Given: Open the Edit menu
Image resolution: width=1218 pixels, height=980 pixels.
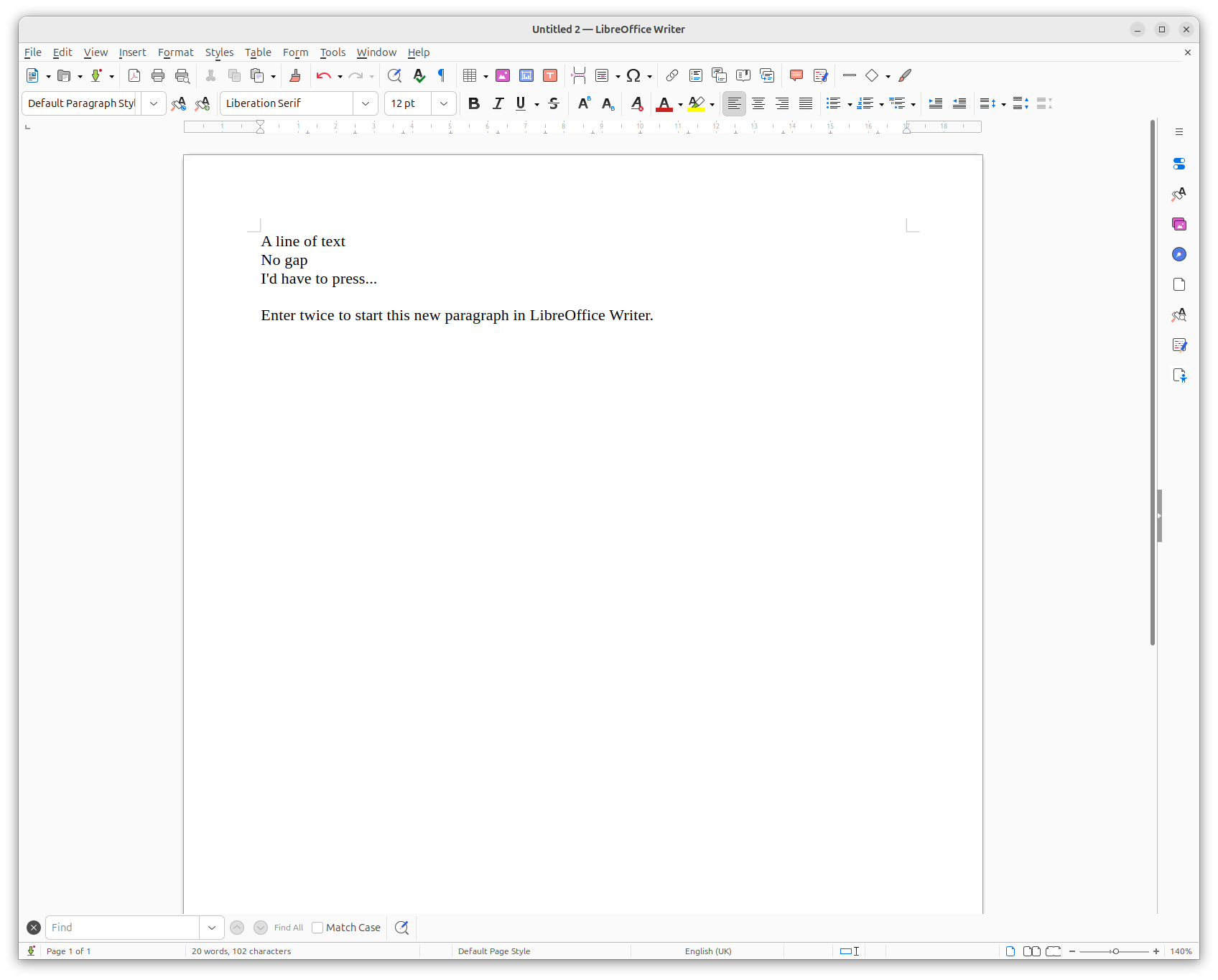Looking at the screenshot, I should coord(62,52).
